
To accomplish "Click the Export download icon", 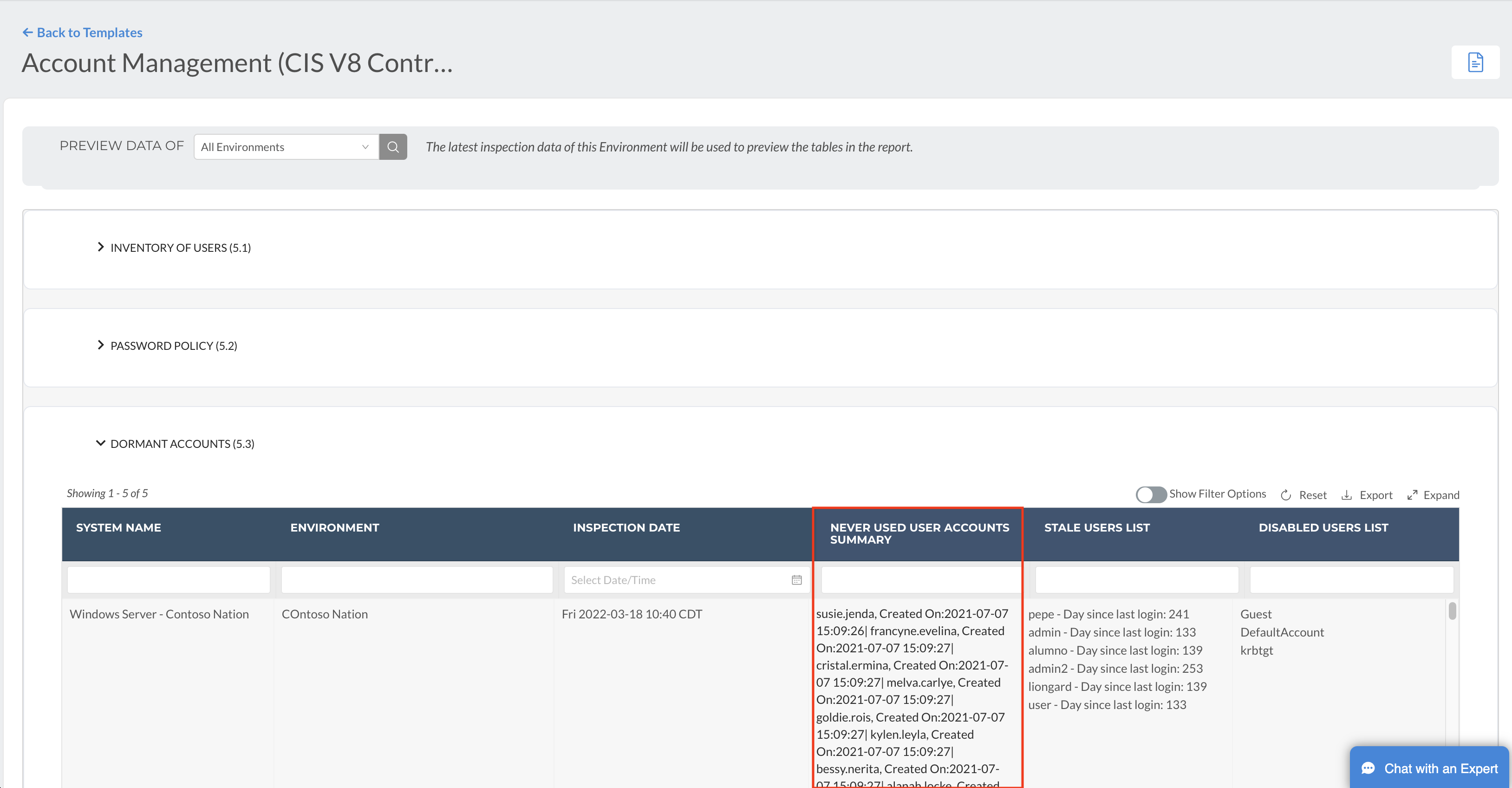I will click(x=1347, y=495).
